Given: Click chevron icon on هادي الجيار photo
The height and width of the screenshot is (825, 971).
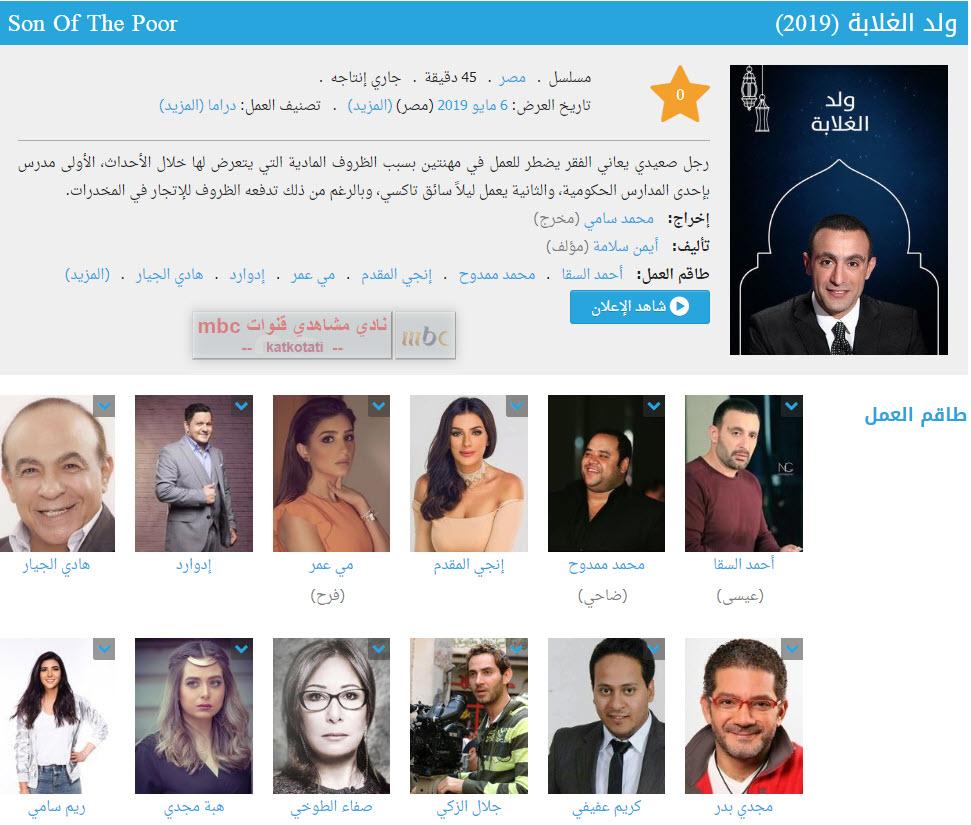Looking at the screenshot, I should pos(104,406).
